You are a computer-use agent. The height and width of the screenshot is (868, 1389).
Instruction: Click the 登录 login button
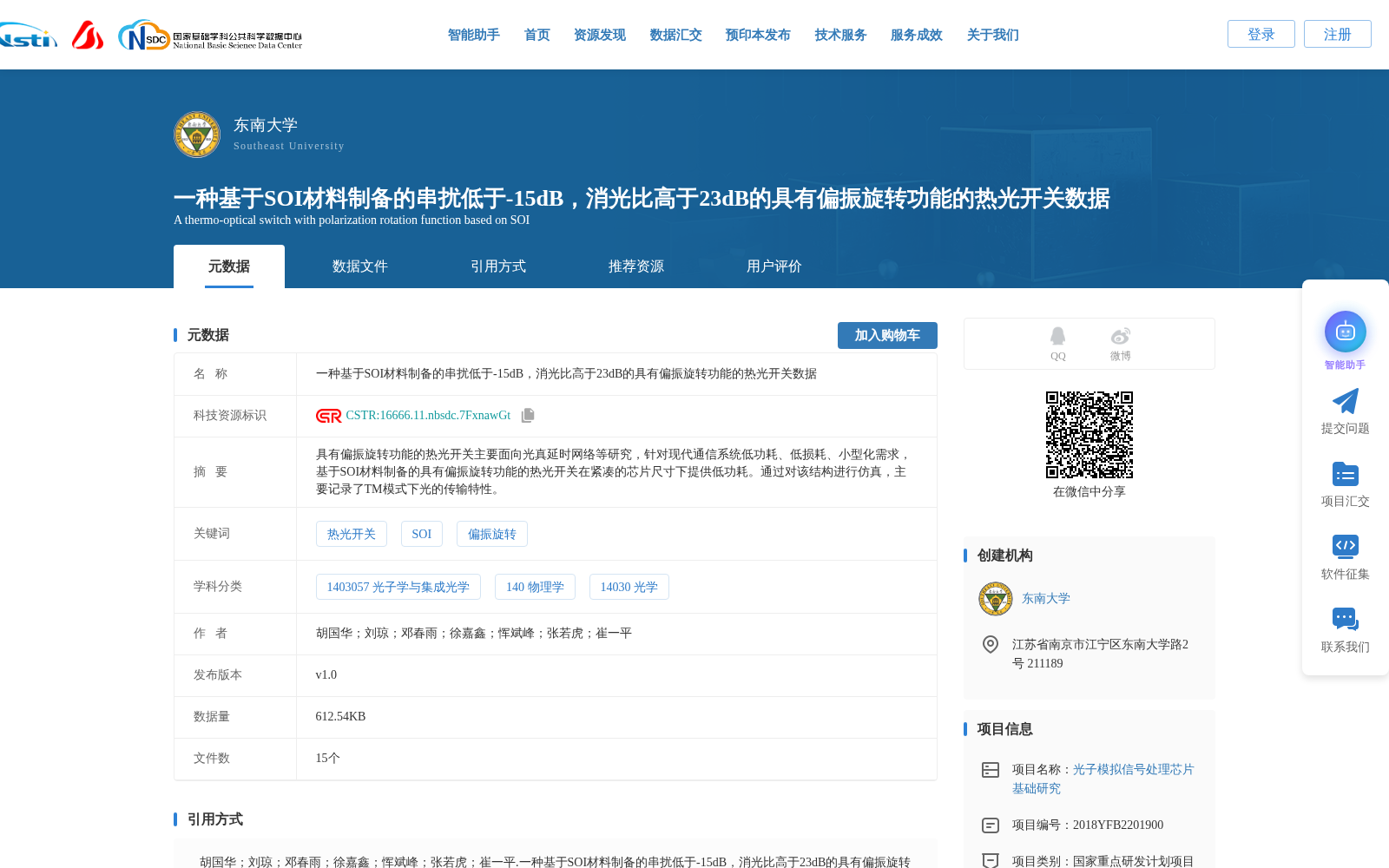click(x=1261, y=34)
